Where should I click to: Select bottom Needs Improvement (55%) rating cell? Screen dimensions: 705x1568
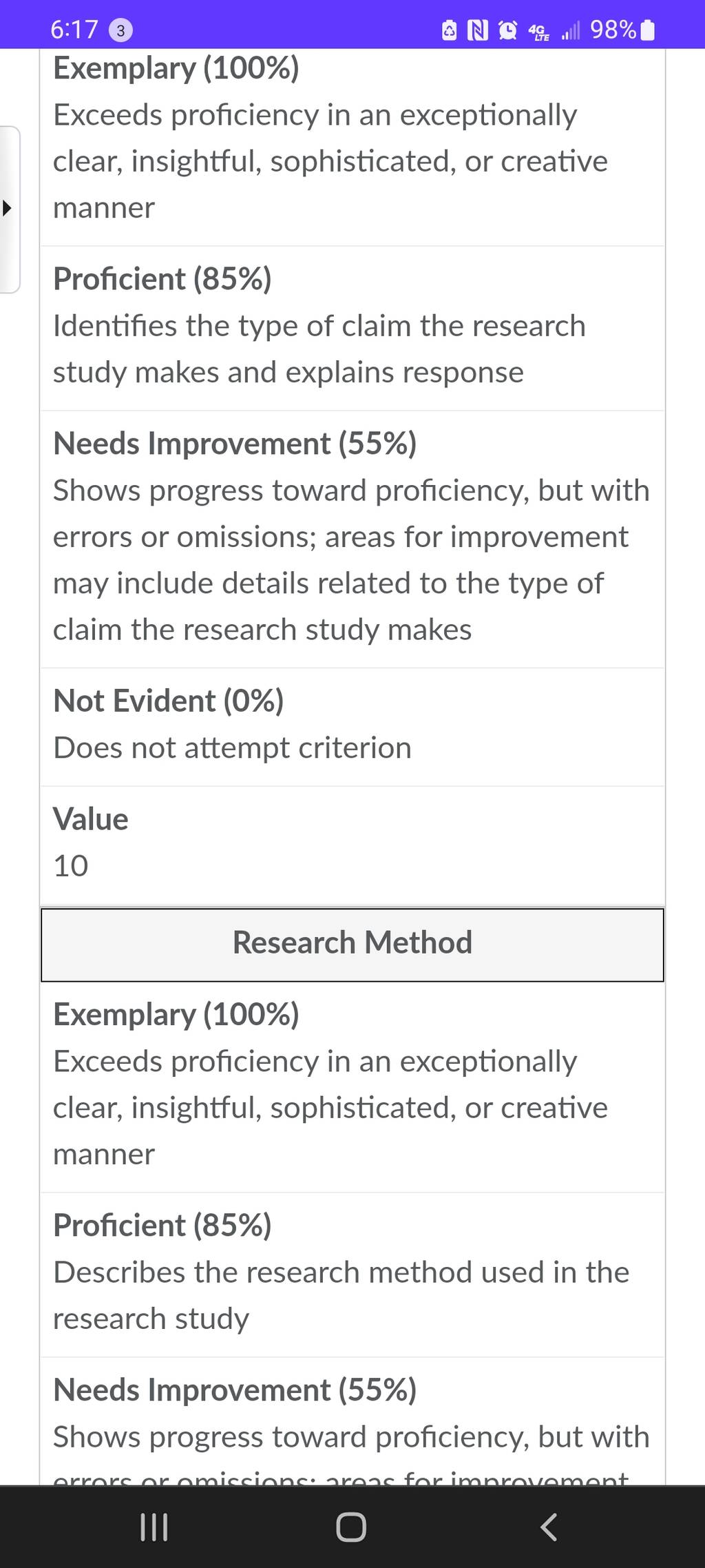point(352,1421)
